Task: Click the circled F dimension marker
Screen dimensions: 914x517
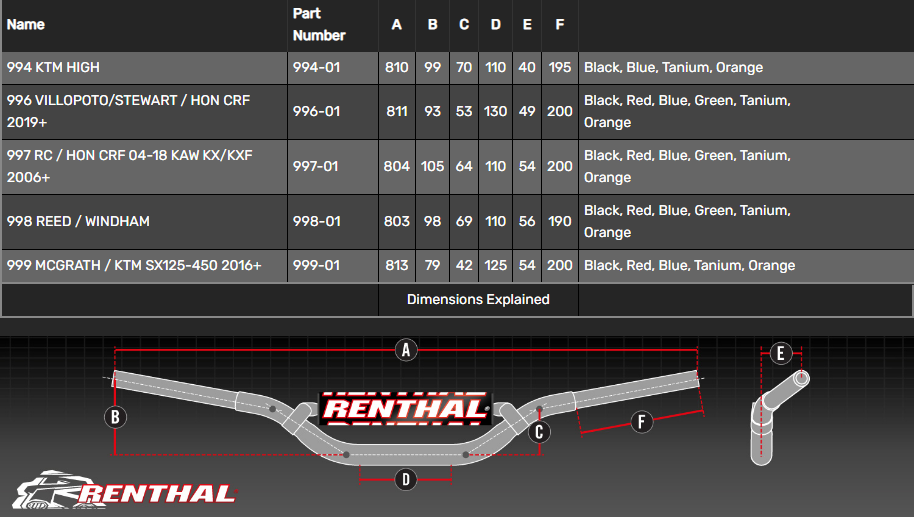Action: pos(641,422)
